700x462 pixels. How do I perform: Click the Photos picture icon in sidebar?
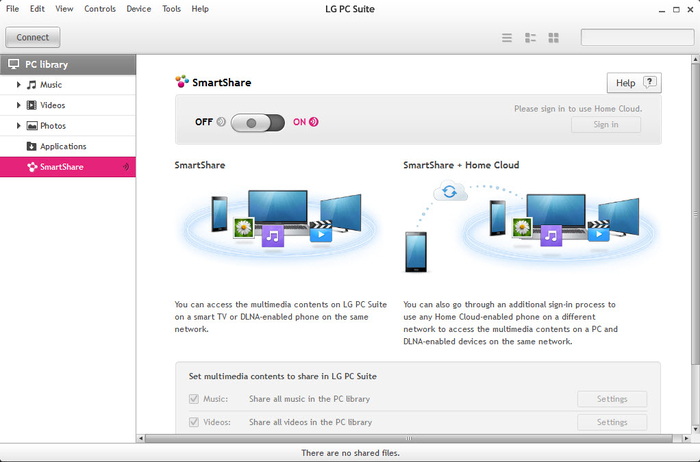tap(32, 125)
